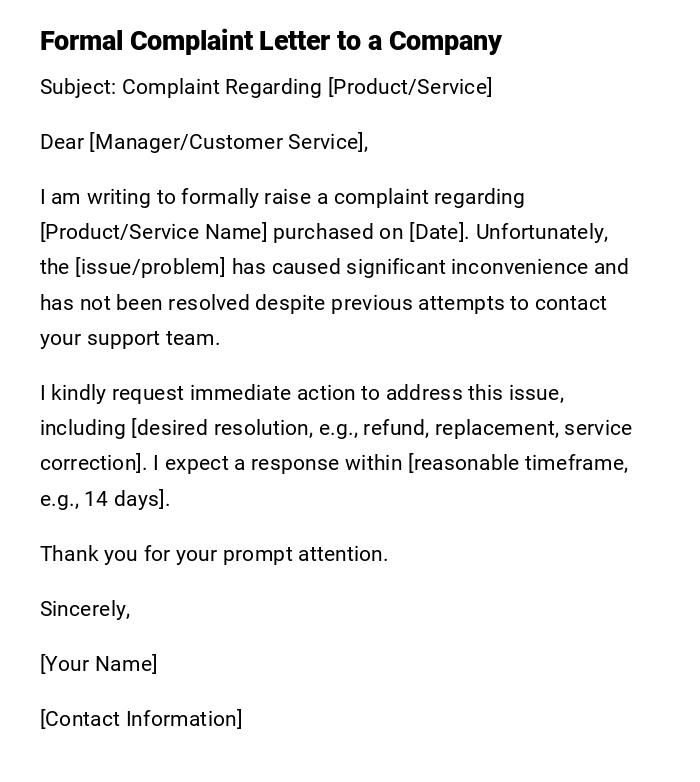Select the [issue/problem] placeholder

coord(151,267)
